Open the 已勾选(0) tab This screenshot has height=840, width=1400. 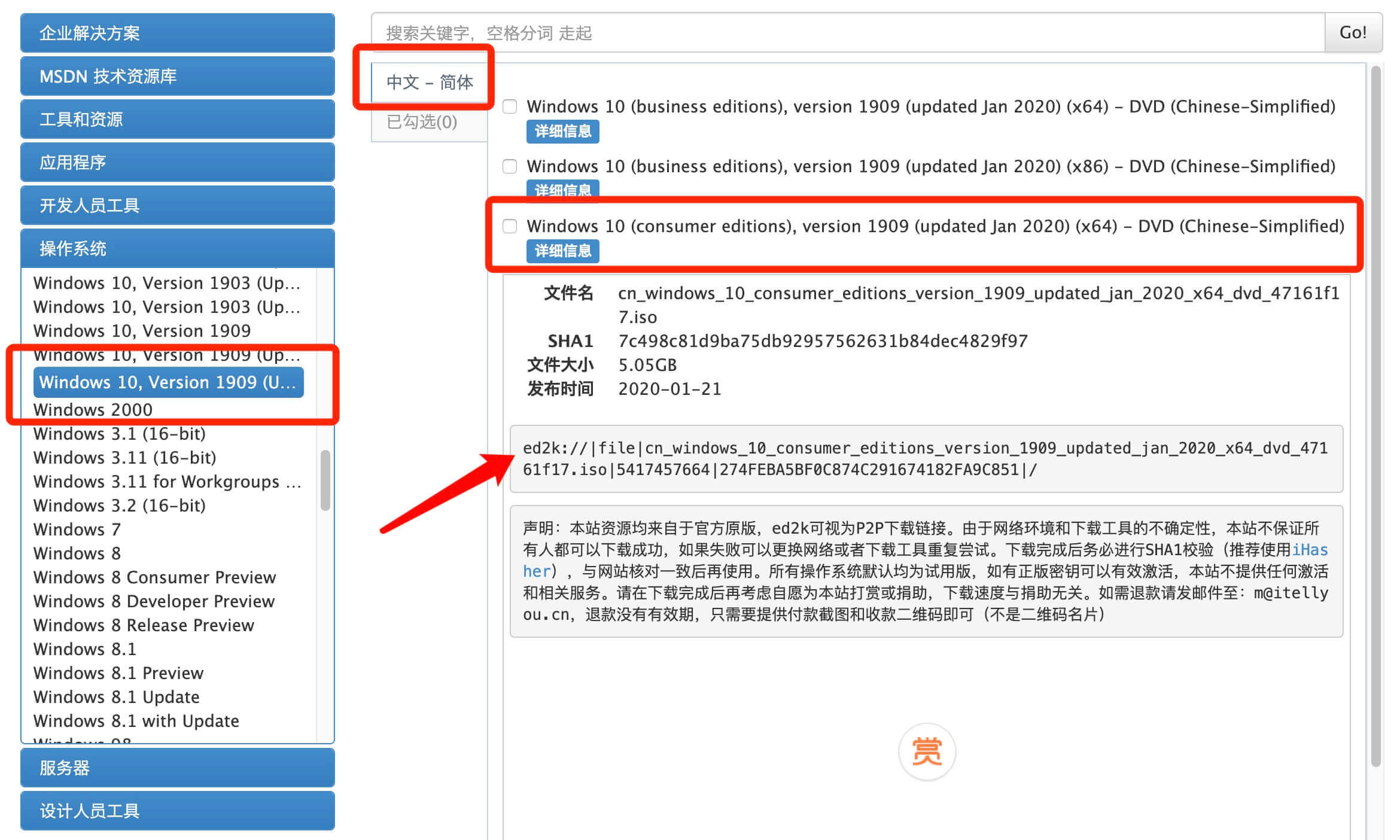click(422, 122)
